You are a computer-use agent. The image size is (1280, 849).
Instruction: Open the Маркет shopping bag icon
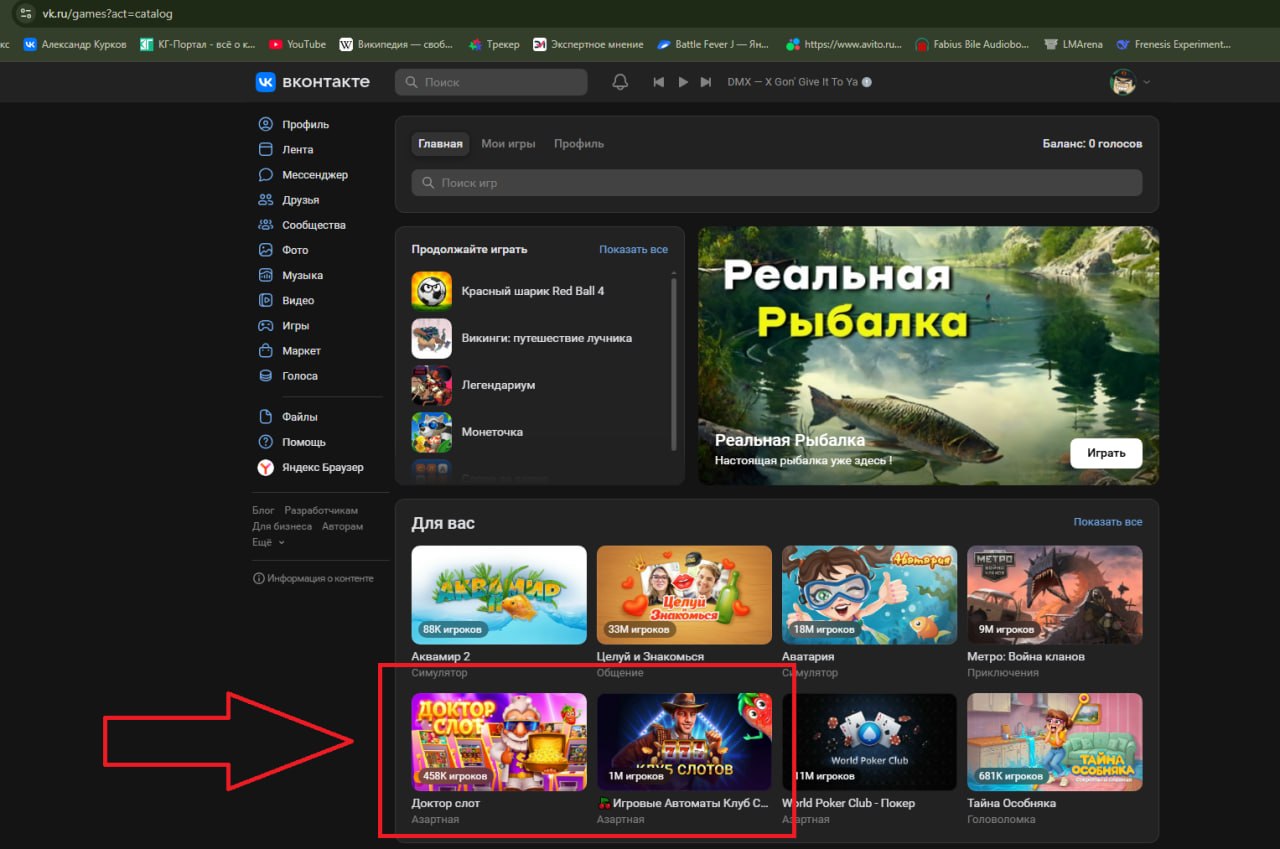pos(265,351)
